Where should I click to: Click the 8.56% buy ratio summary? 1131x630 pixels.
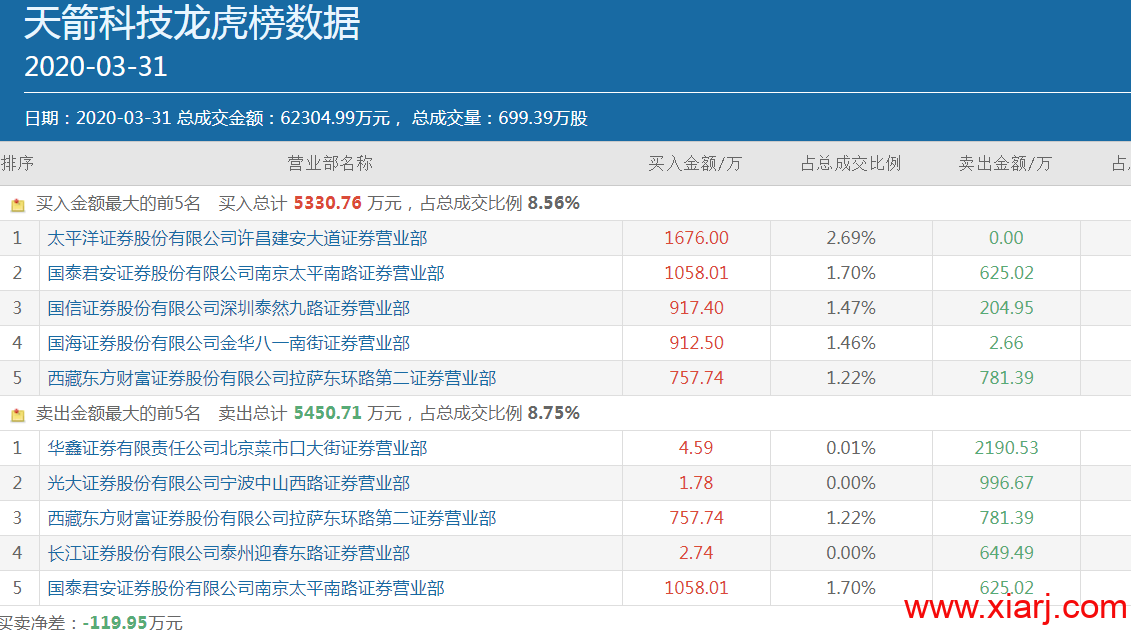tap(553, 204)
